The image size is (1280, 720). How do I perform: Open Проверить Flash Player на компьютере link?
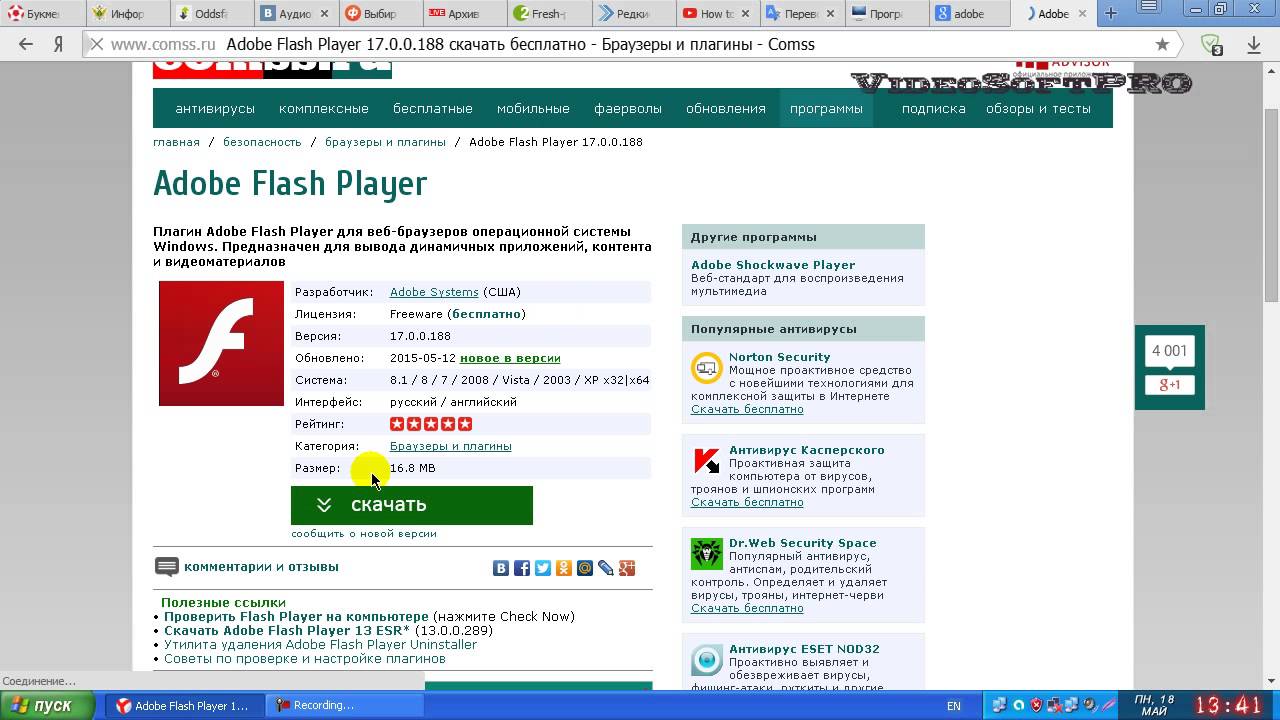click(296, 617)
